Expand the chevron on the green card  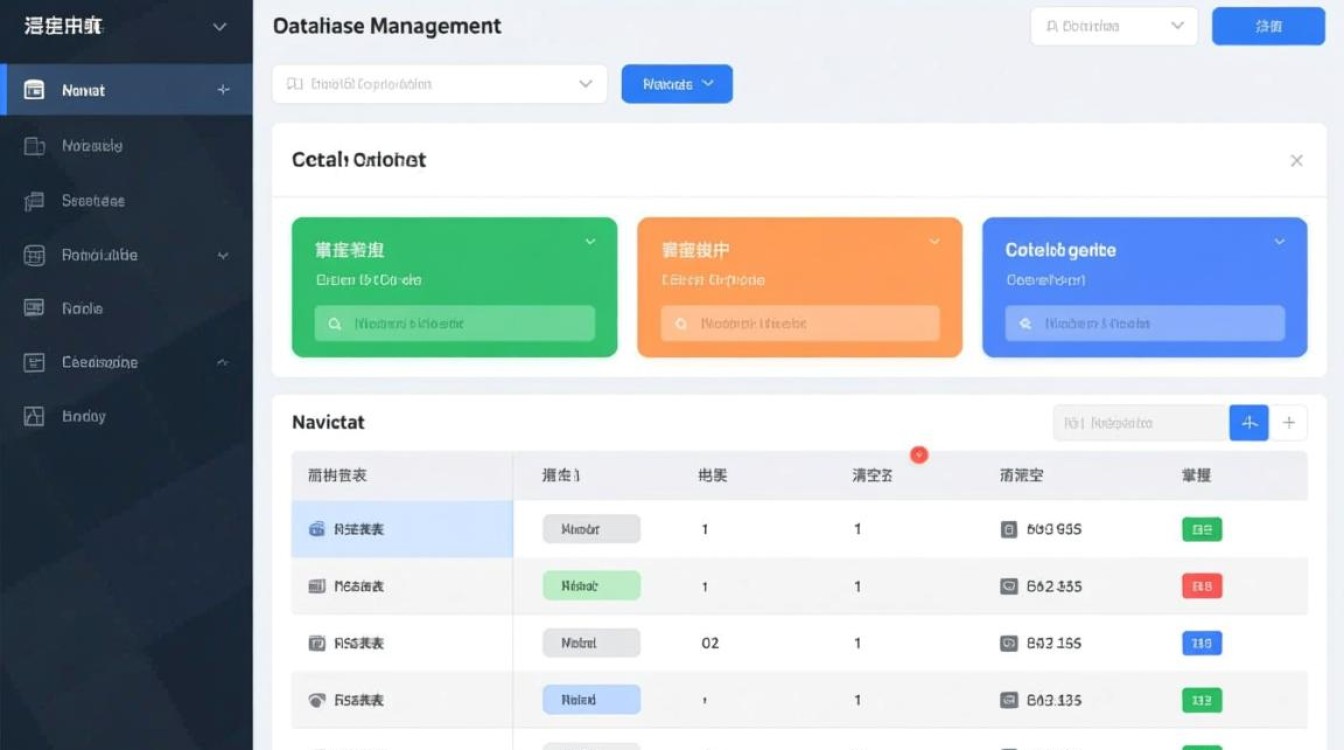[590, 242]
